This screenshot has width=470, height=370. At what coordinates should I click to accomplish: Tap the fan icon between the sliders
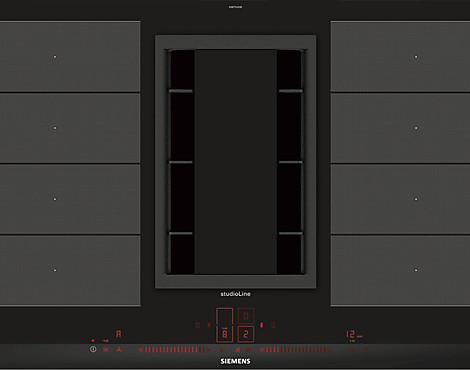tap(238, 350)
